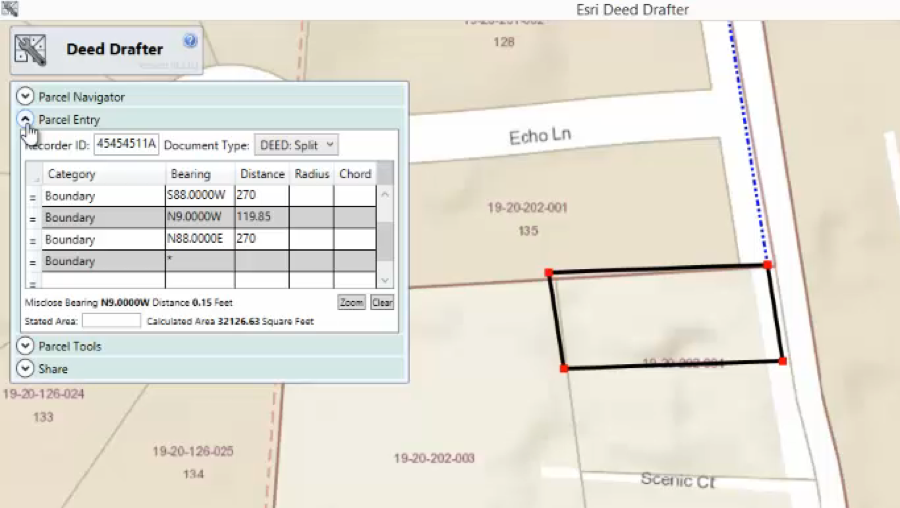Click parcel label 19-20-126-025 on map
This screenshot has height=508, width=900.
coord(193,451)
